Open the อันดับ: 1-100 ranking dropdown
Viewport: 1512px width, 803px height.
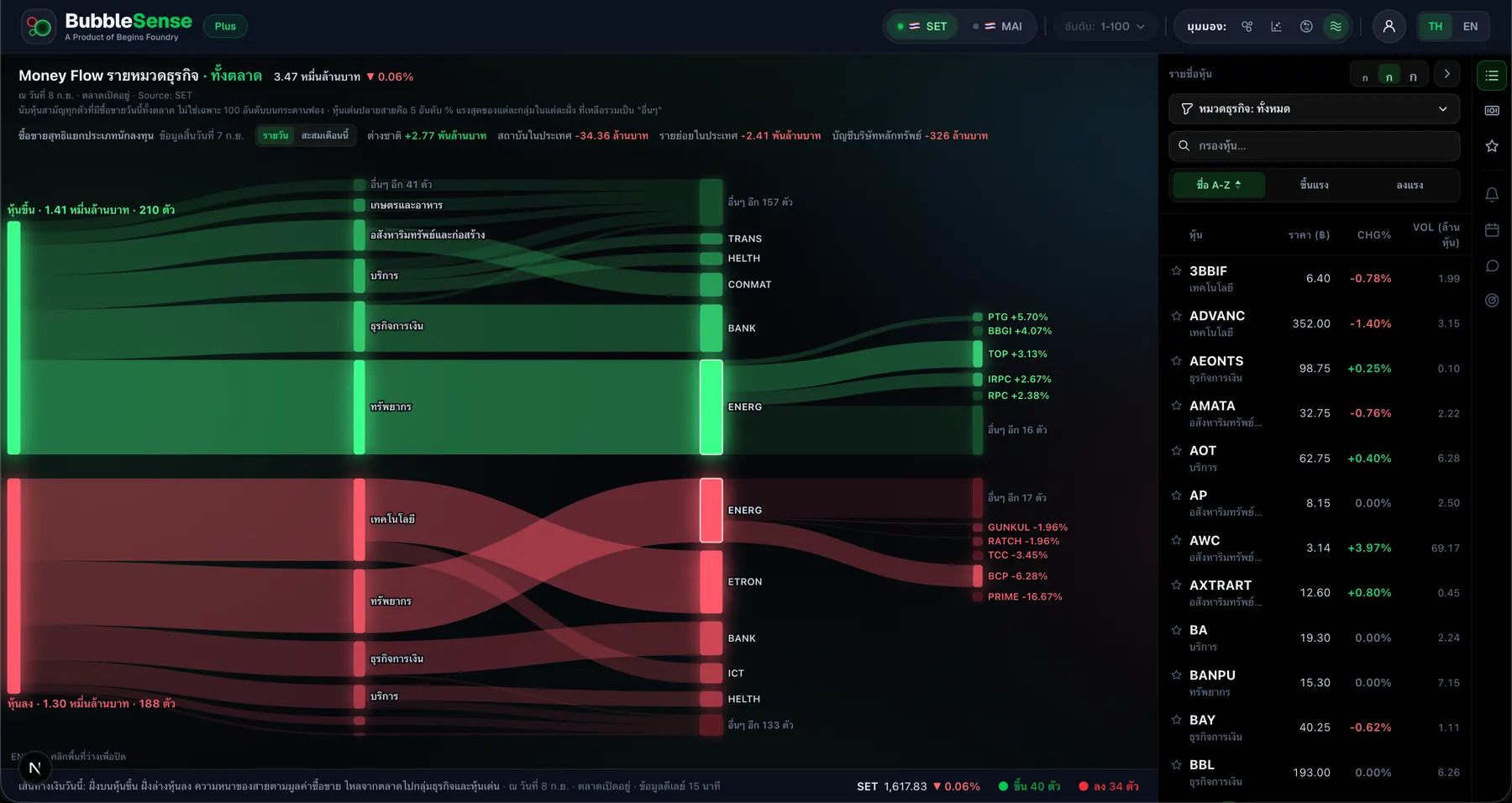pos(1105,27)
